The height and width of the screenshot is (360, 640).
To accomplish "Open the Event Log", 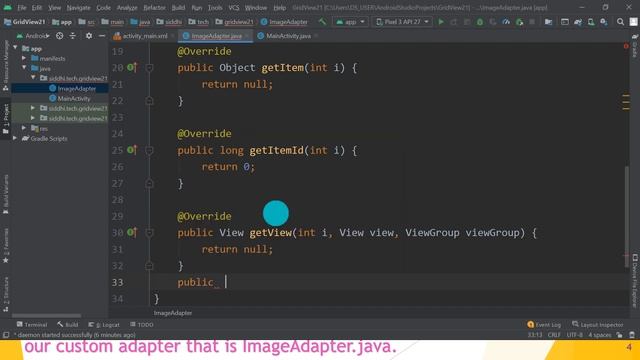I will pyautogui.click(x=544, y=324).
